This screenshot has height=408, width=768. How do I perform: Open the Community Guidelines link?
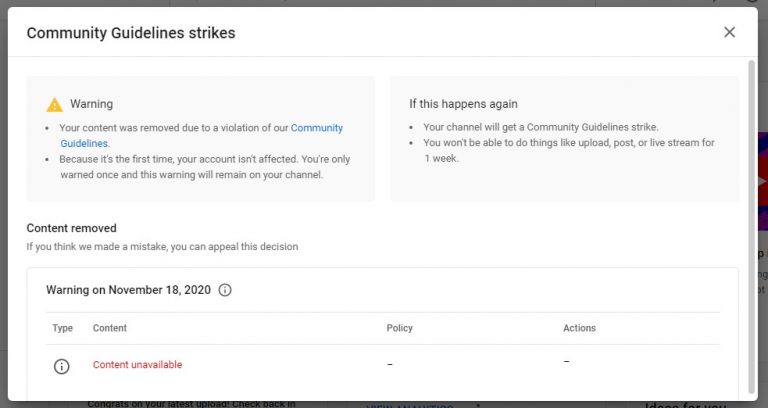(x=316, y=128)
